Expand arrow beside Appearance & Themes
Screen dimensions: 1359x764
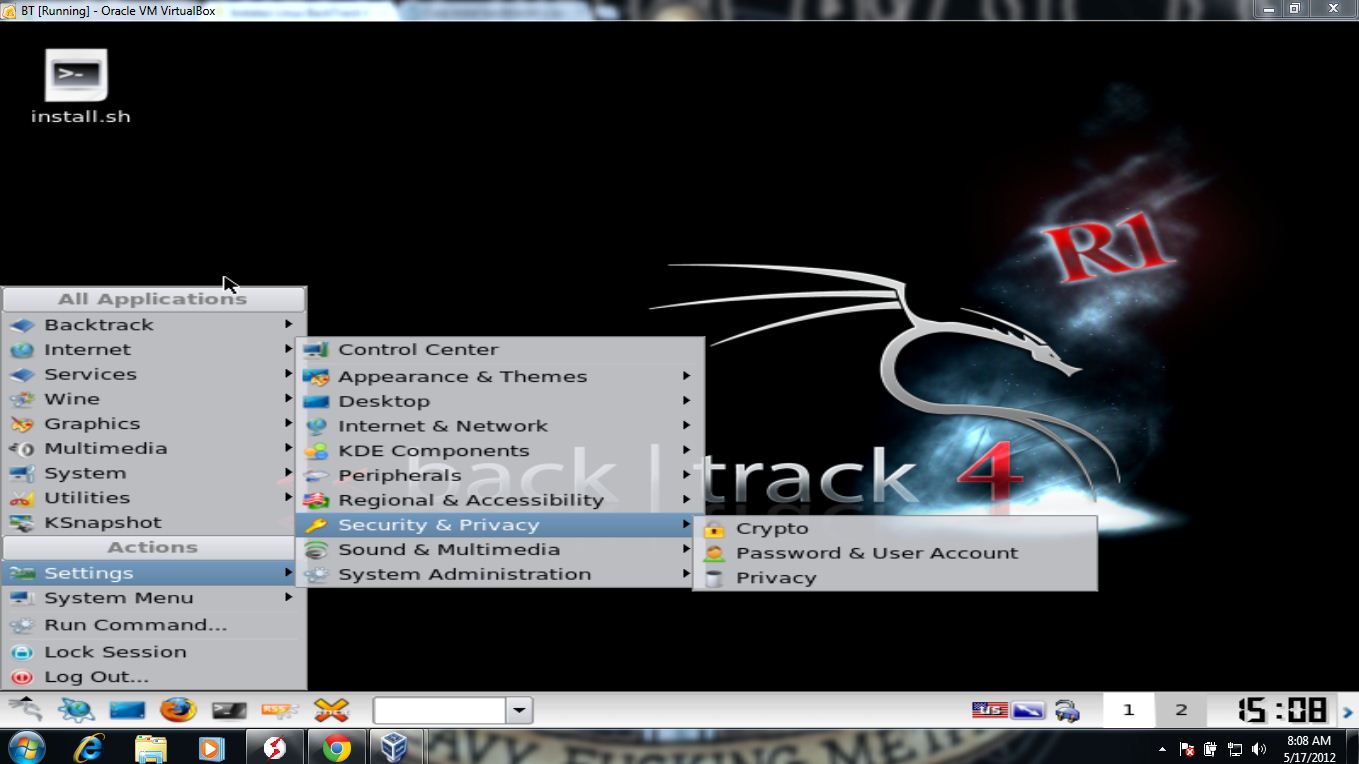687,376
